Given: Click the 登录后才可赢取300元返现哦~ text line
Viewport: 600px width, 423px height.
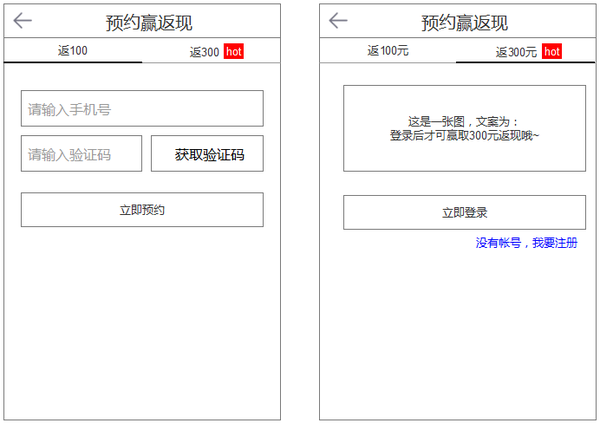Looking at the screenshot, I should coord(464,135).
